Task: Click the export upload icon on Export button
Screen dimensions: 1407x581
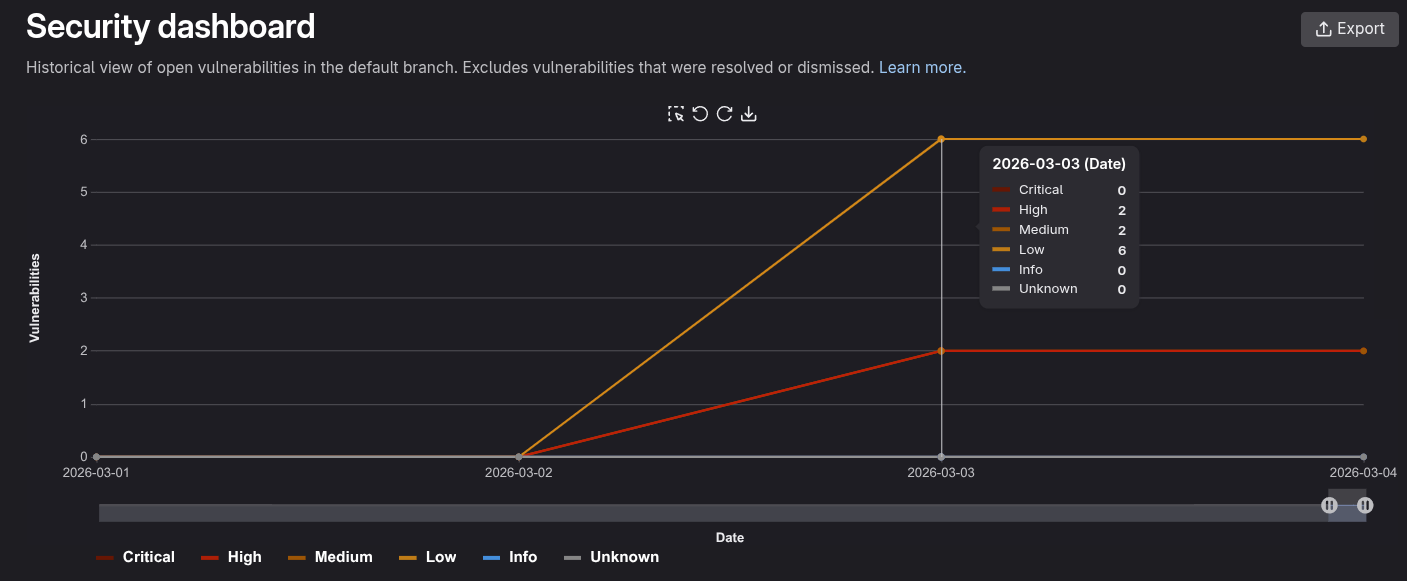Action: coord(1323,28)
